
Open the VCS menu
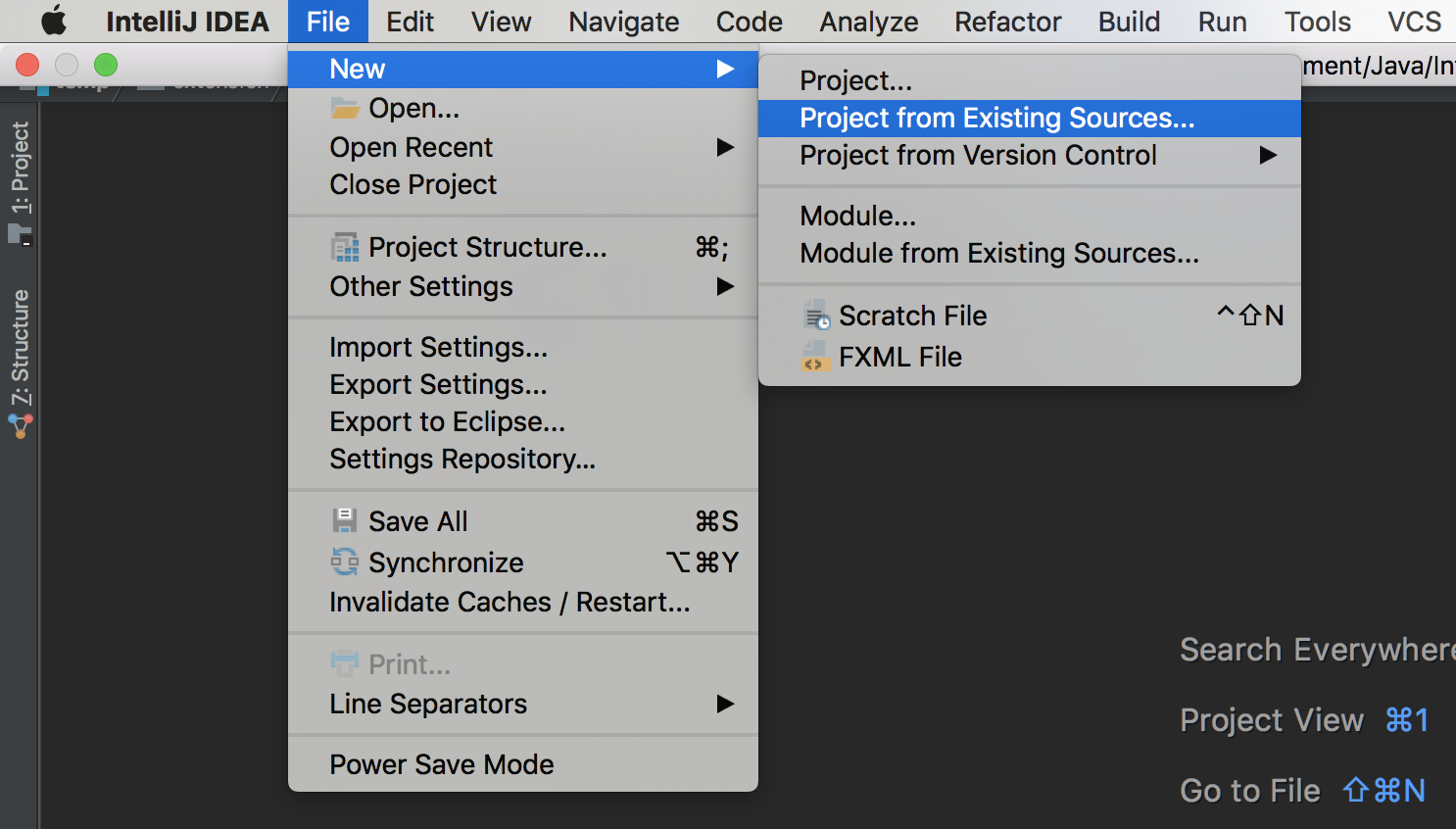tap(1414, 22)
